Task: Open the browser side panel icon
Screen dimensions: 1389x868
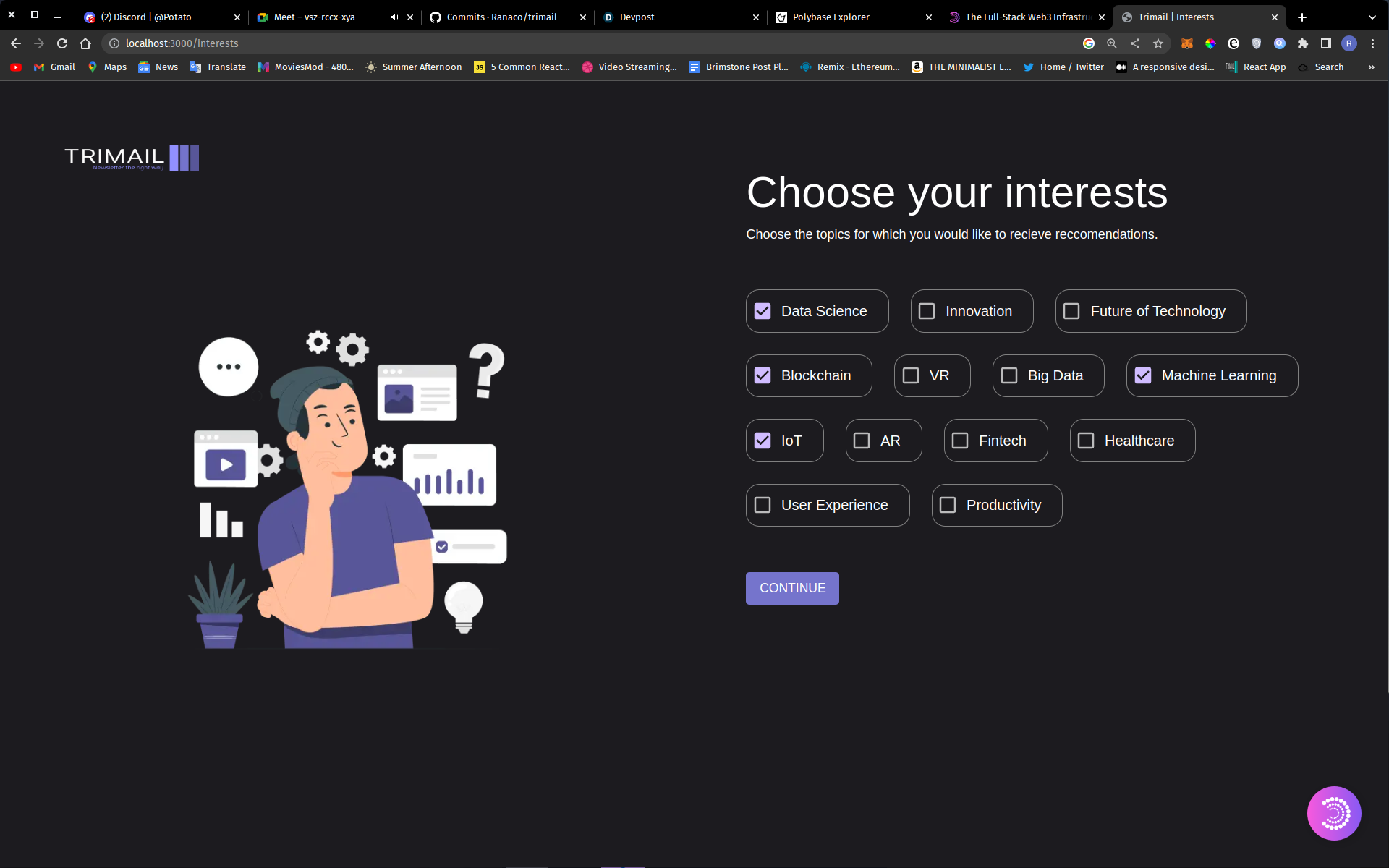Action: pyautogui.click(x=1326, y=43)
